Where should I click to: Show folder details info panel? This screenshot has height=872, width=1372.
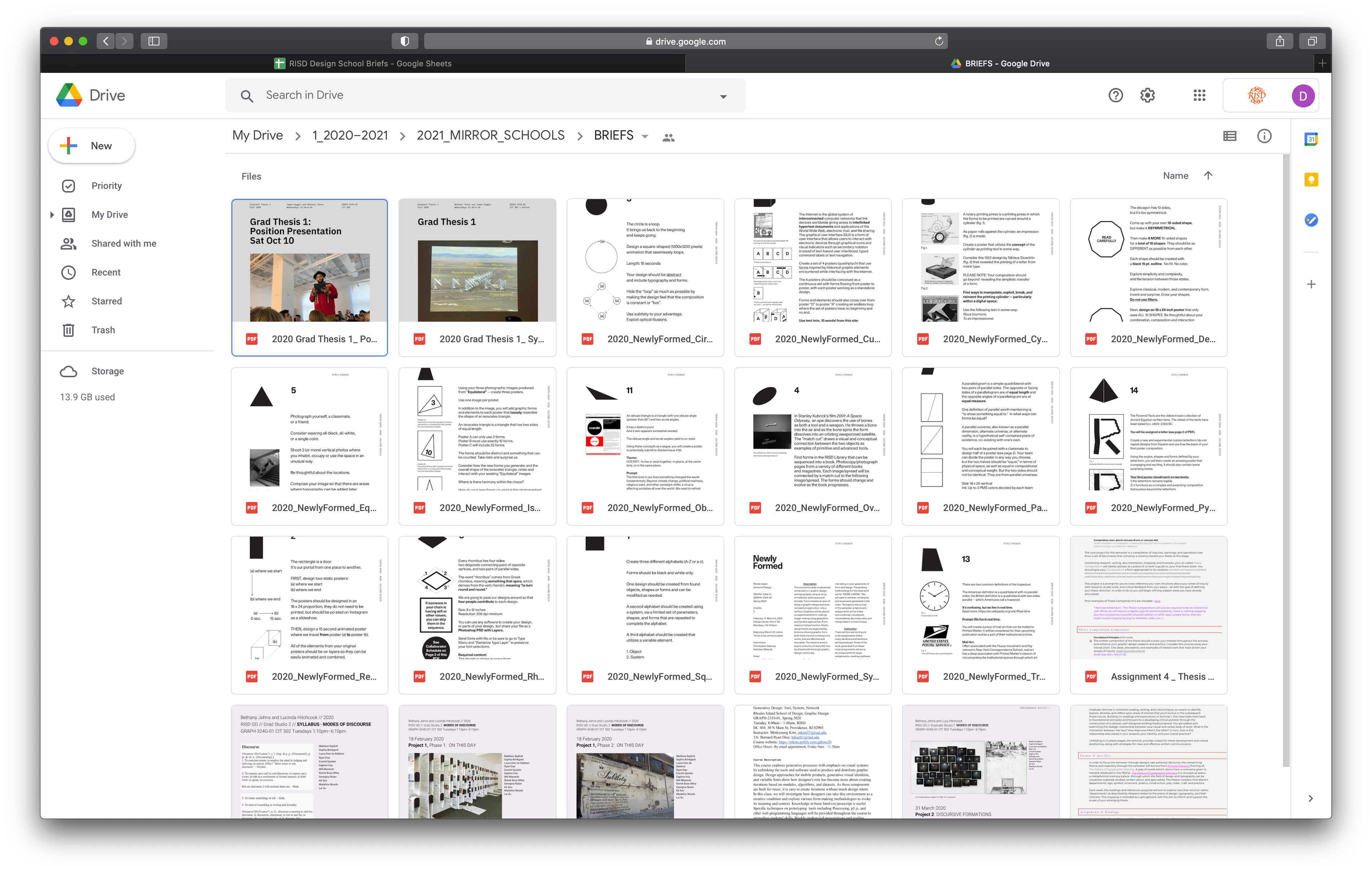click(1264, 136)
